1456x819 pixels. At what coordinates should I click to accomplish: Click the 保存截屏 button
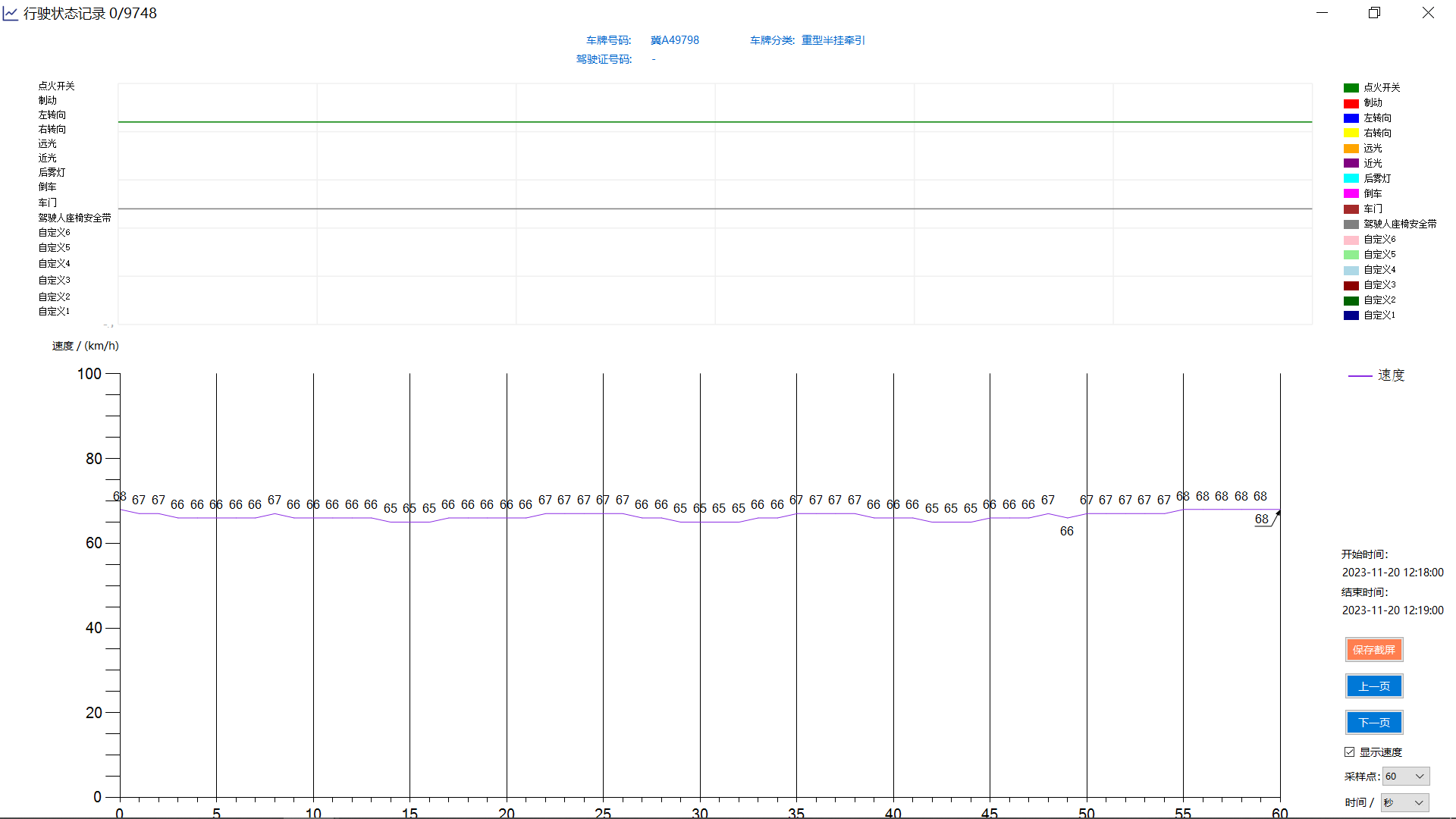1374,650
